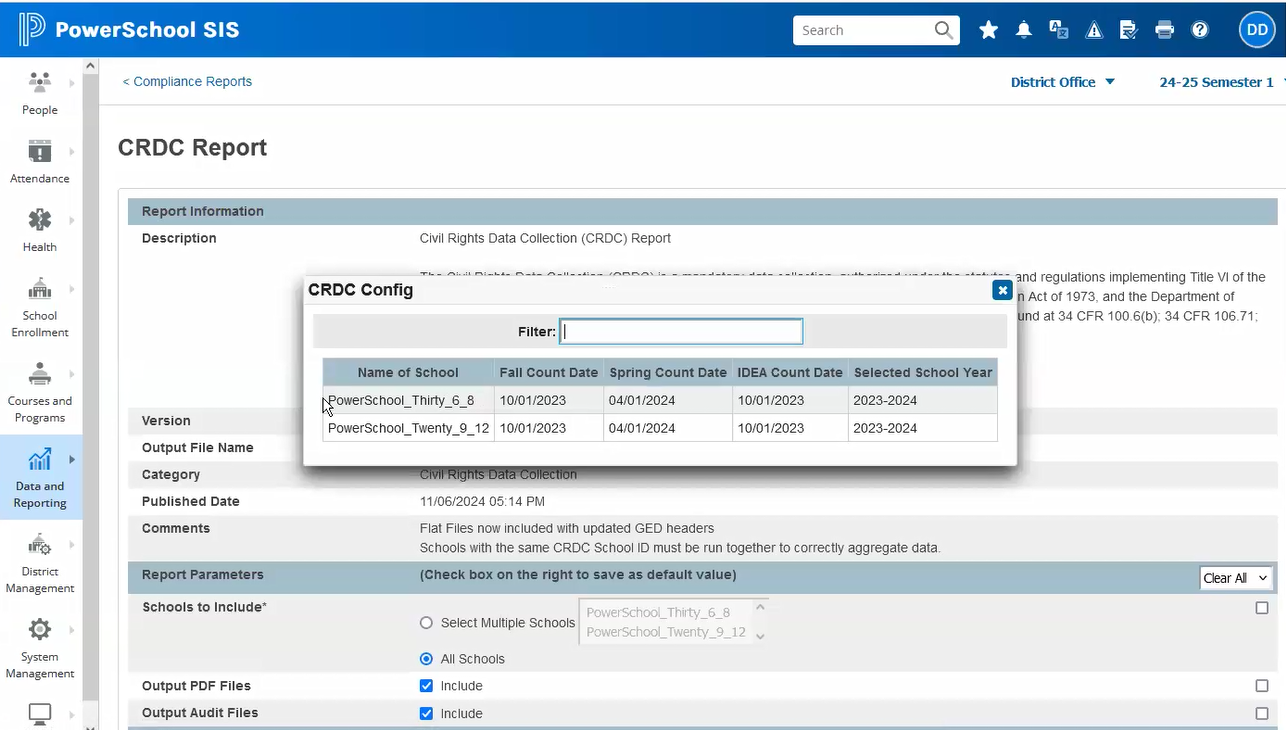Open the language translation icon

(1059, 30)
